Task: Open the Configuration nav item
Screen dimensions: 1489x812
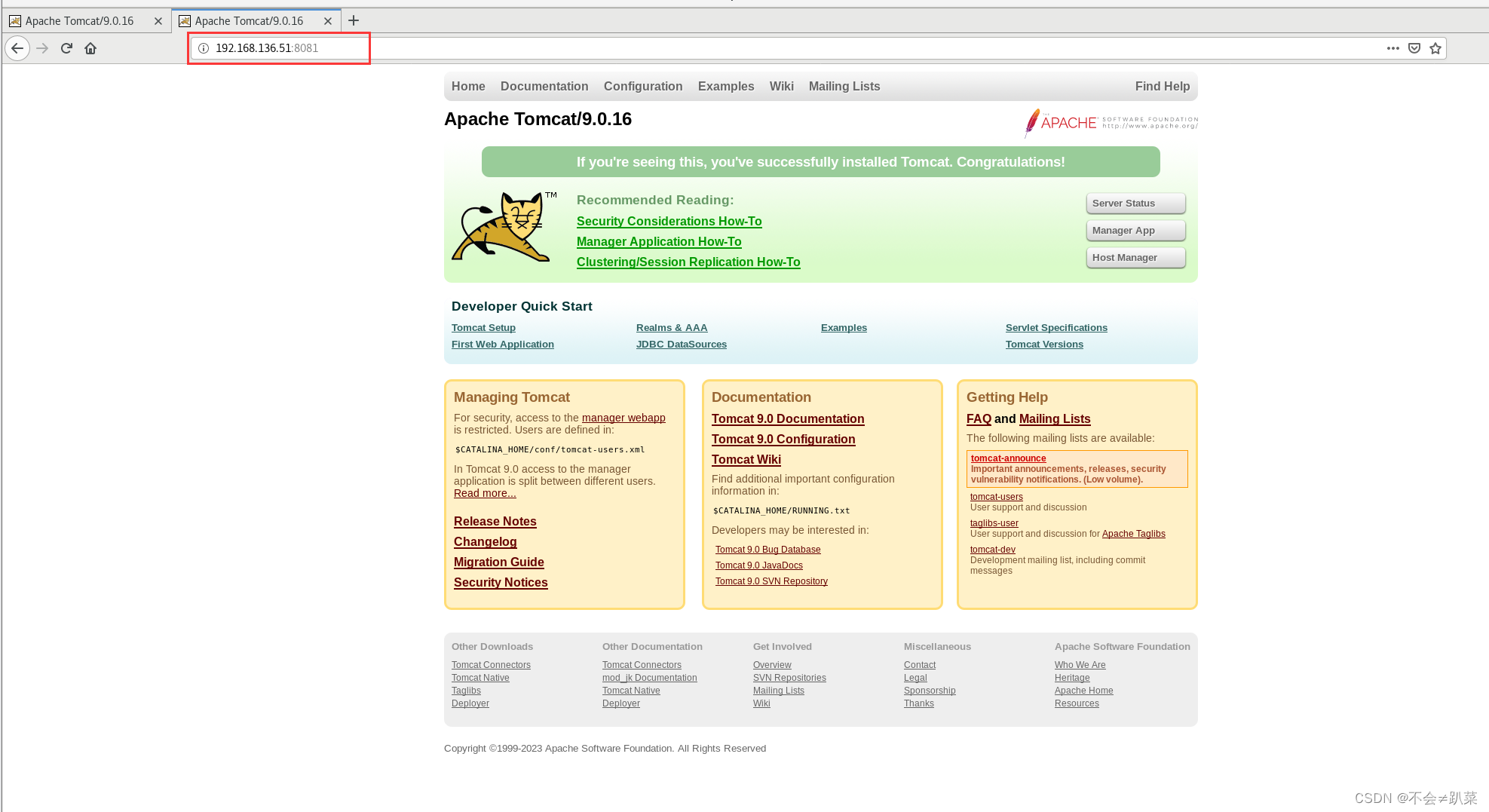Action: pyautogui.click(x=643, y=86)
